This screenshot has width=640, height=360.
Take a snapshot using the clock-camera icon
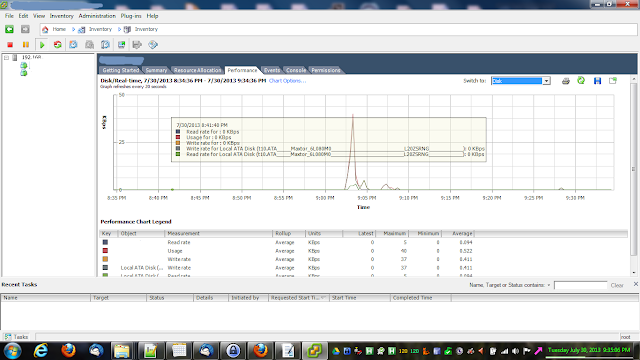[73, 44]
